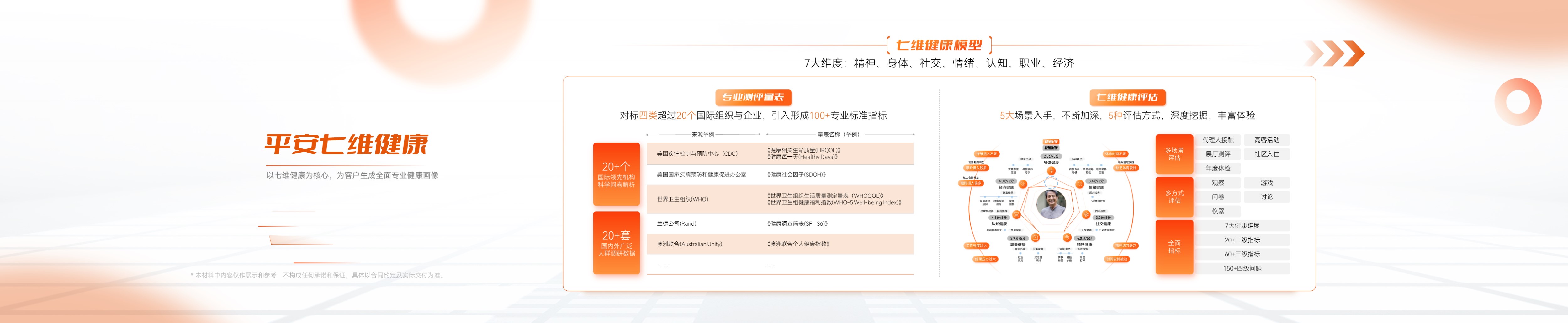1568x323 pixels.
Task: Click the 观察 tag
Action: coord(1218,183)
